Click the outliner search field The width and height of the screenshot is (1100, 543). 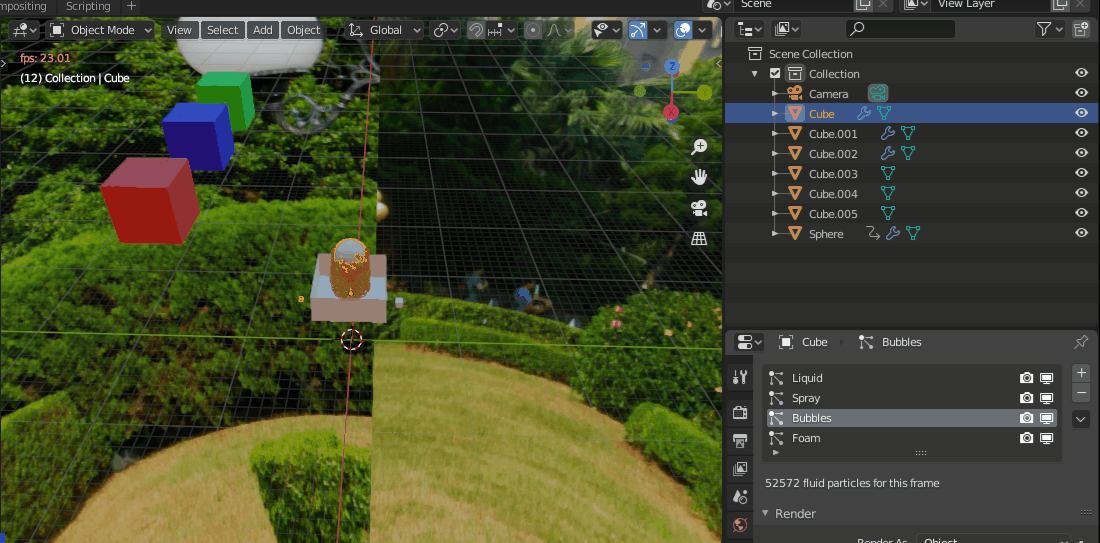[x=901, y=29]
